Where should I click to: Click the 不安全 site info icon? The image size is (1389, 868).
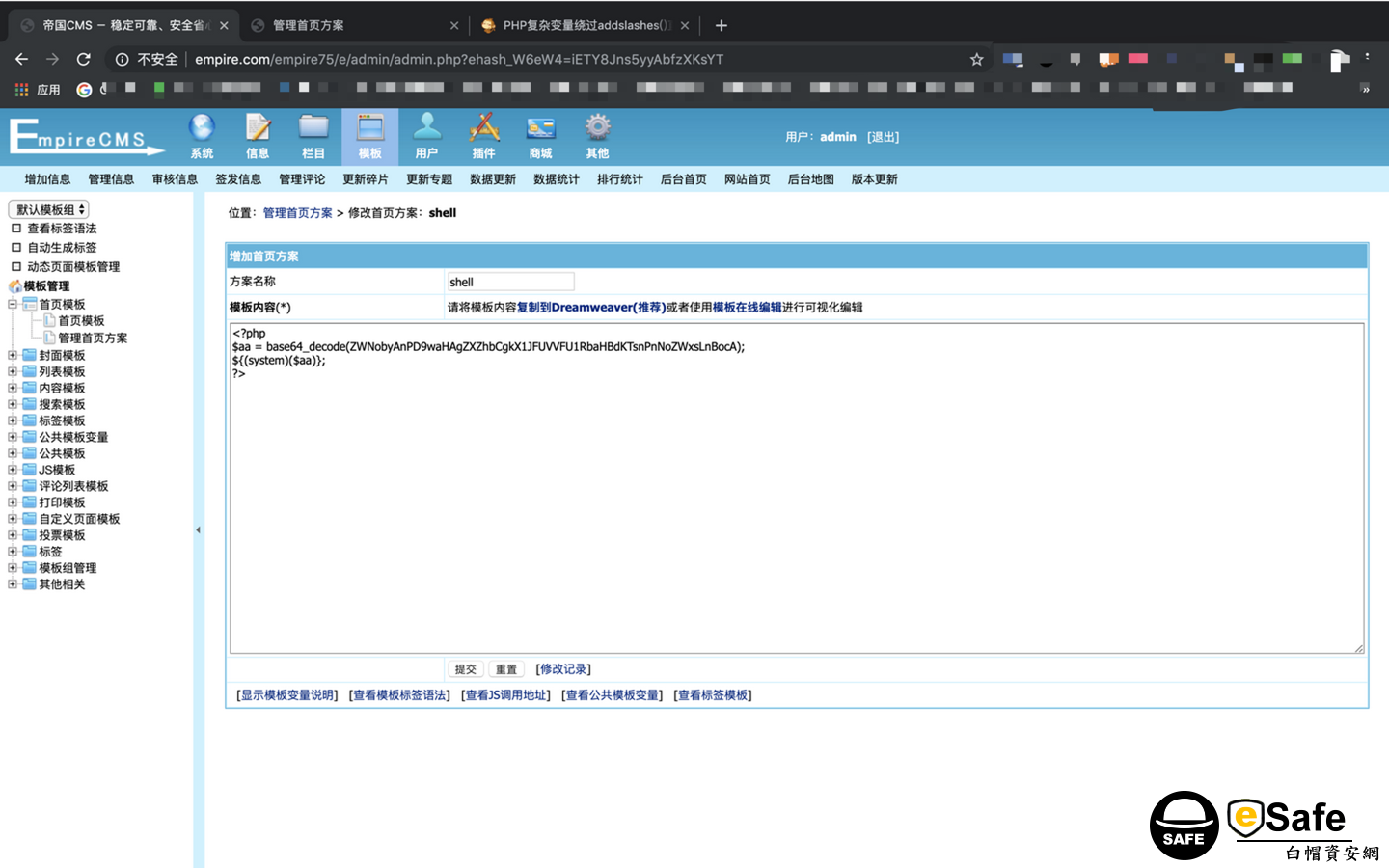pyautogui.click(x=123, y=59)
